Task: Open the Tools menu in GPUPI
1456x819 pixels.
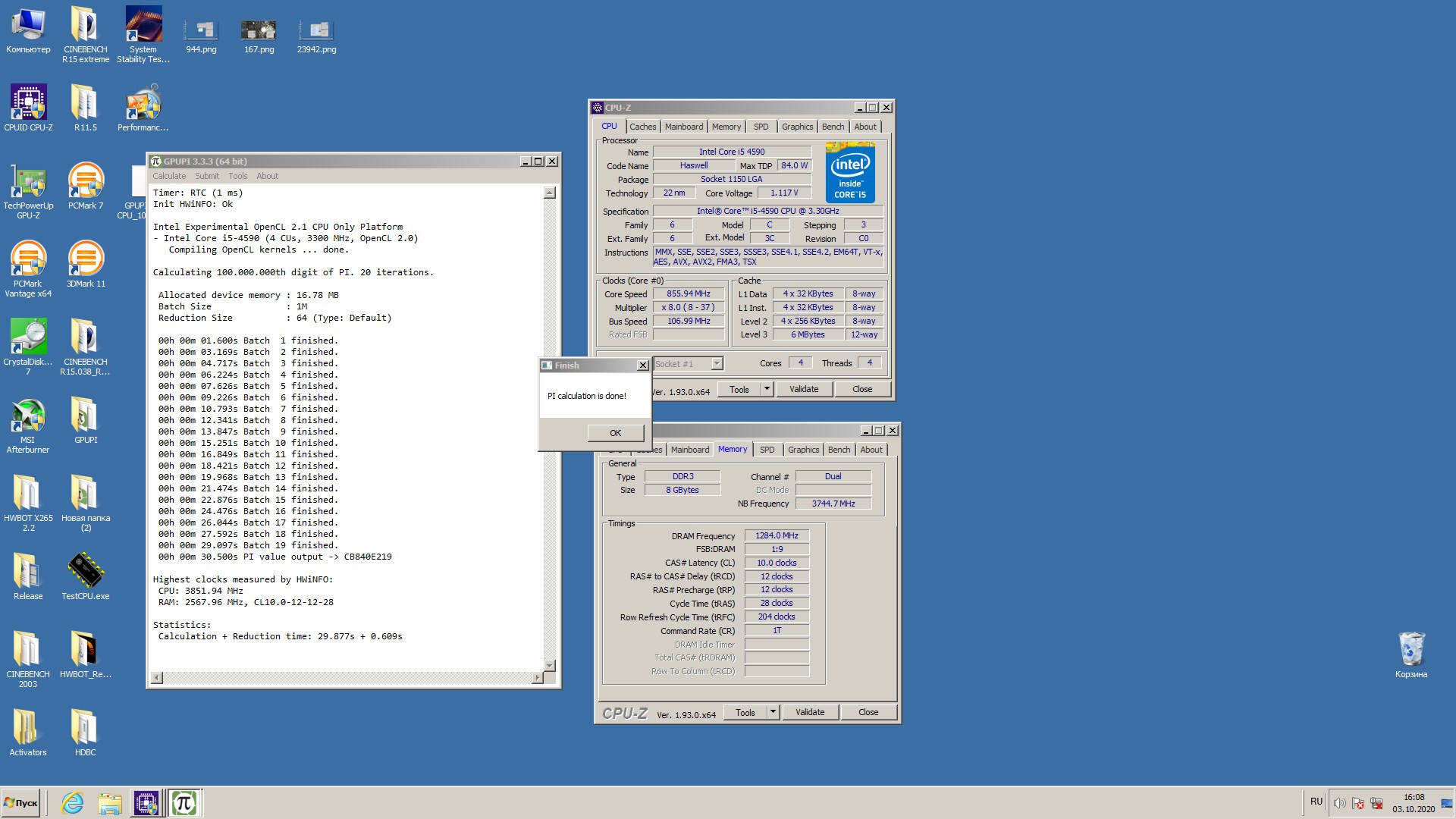Action: point(238,176)
